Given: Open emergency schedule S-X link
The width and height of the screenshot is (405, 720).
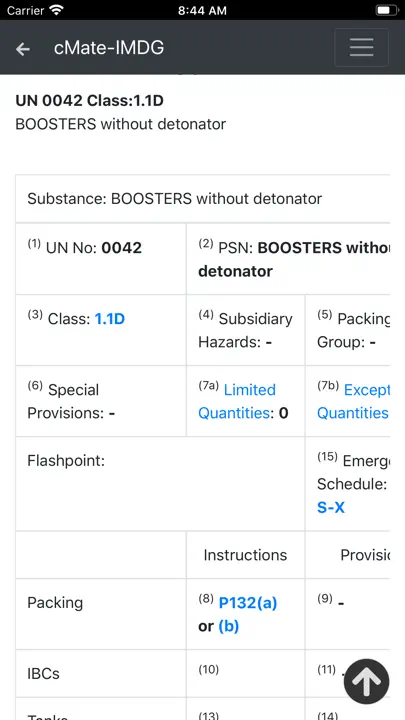Looking at the screenshot, I should [331, 507].
